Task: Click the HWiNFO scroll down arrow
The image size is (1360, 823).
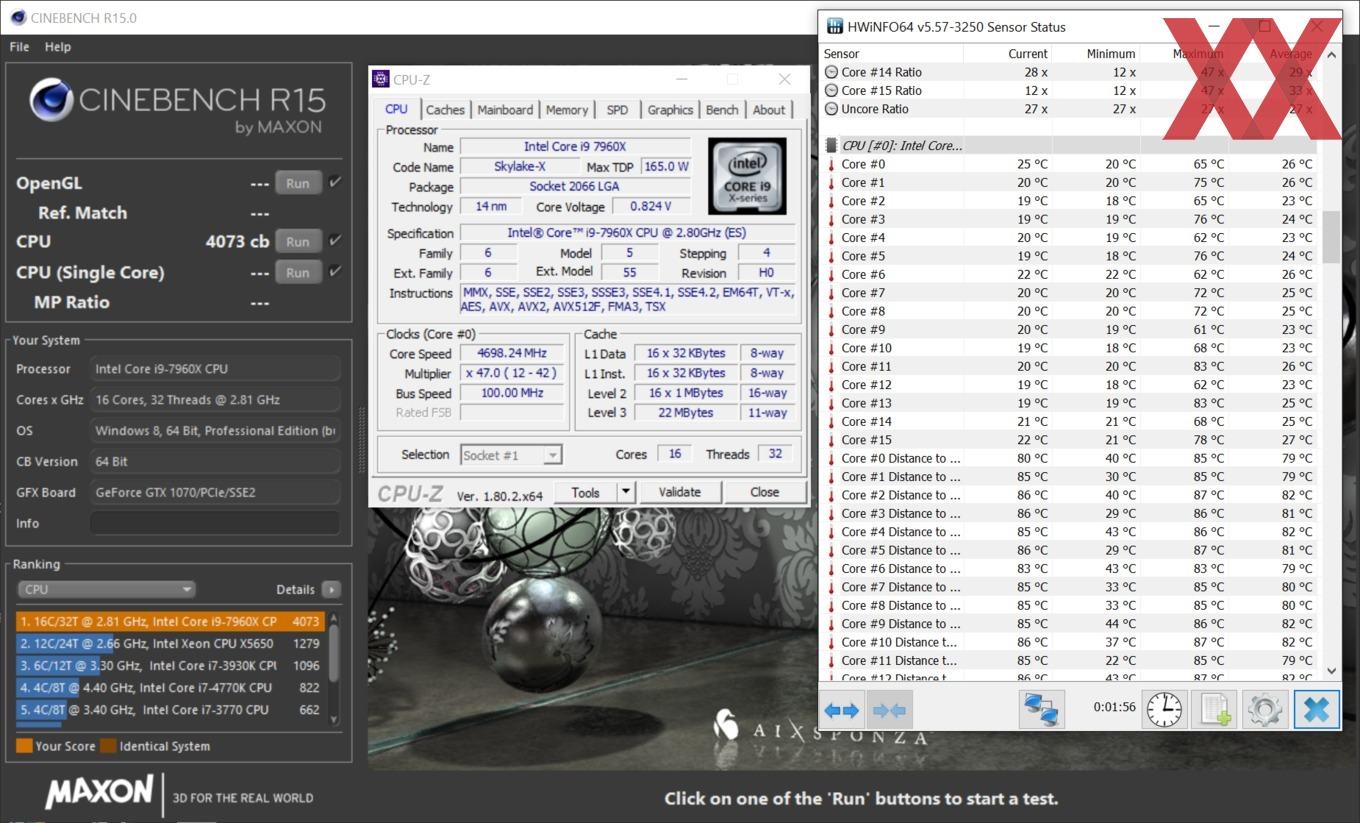Action: [1331, 671]
